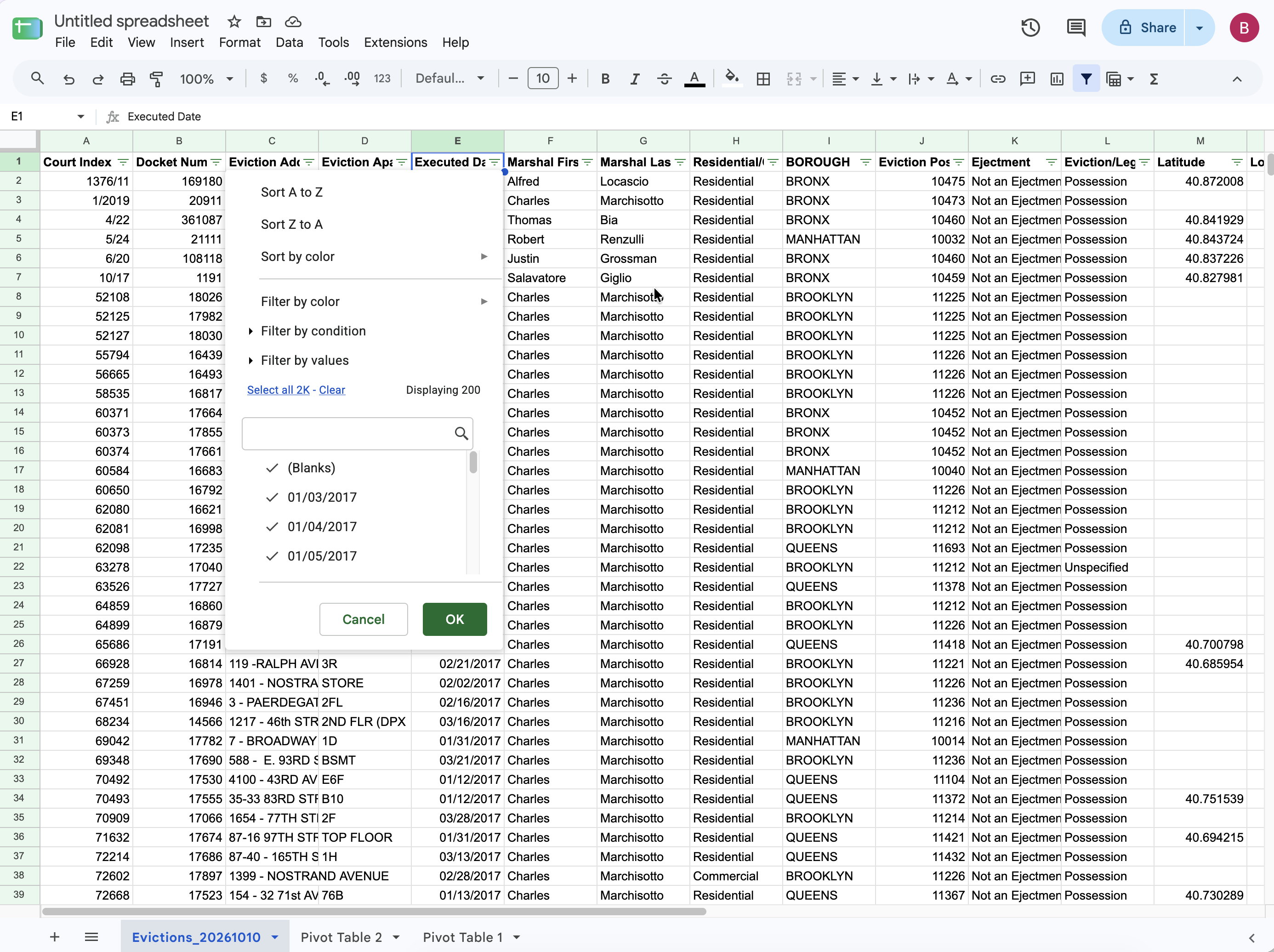
Task: Click the Clear link
Action: click(332, 390)
